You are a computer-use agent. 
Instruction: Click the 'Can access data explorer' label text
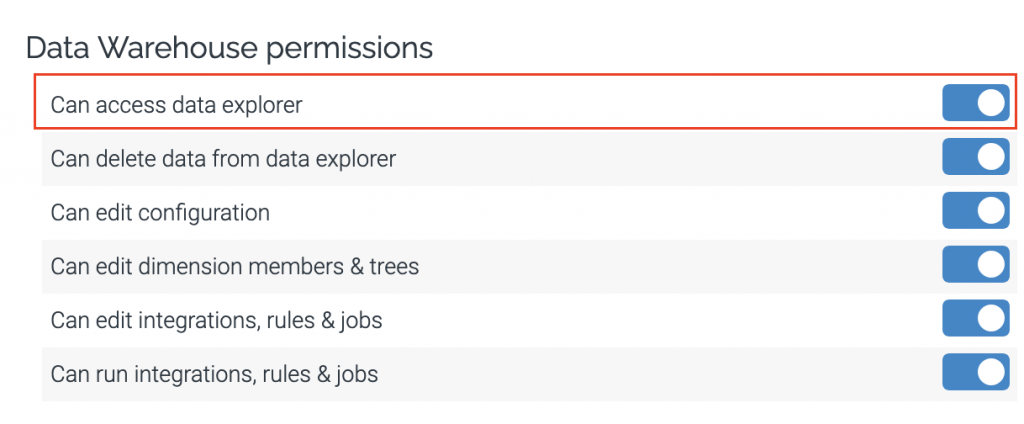pyautogui.click(x=176, y=104)
